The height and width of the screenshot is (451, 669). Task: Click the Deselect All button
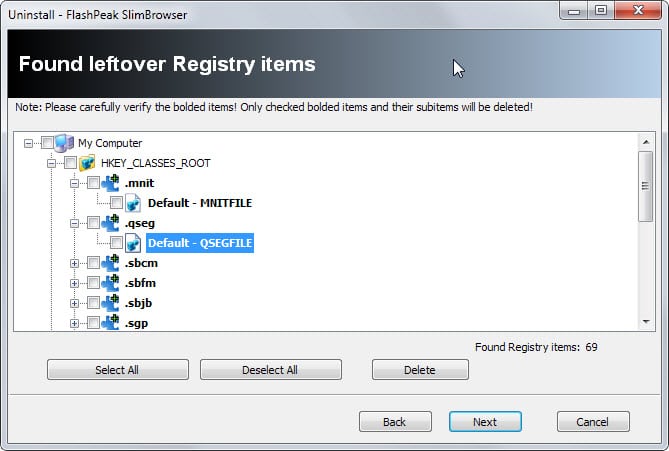pos(271,370)
